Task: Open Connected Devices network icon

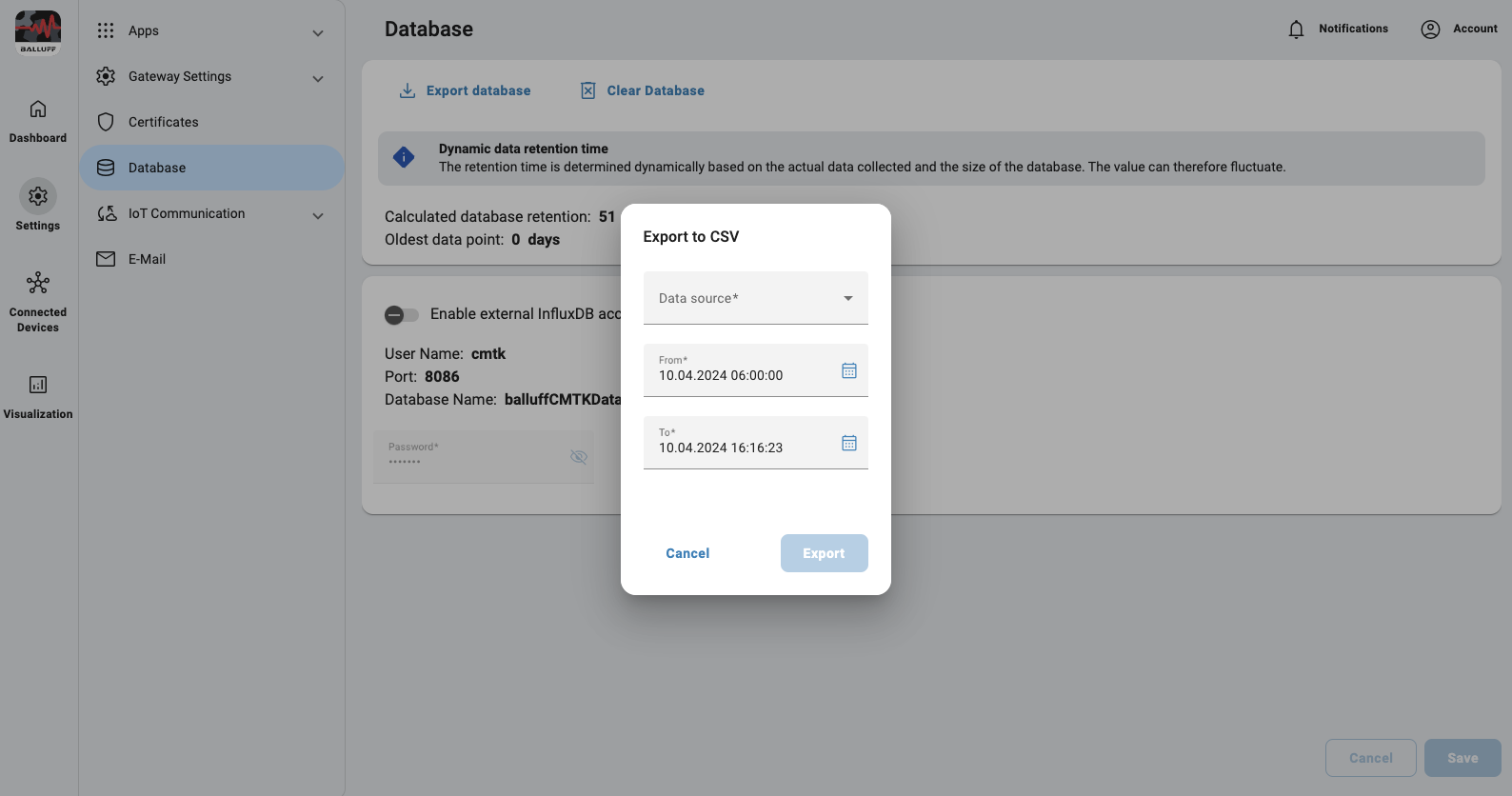Action: coord(38,284)
